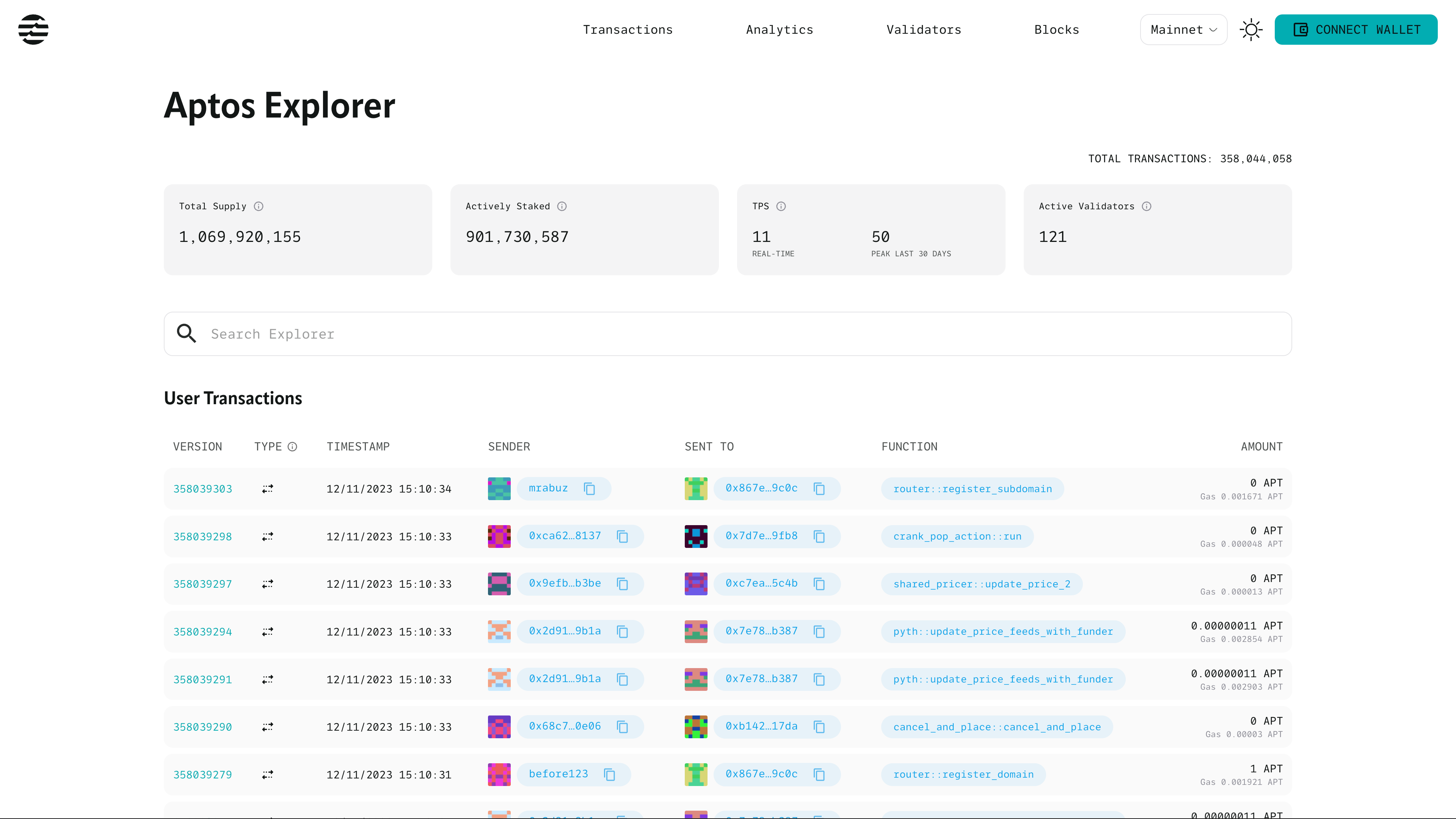Image resolution: width=1456 pixels, height=819 pixels.
Task: Go to the Validators page
Action: click(924, 30)
